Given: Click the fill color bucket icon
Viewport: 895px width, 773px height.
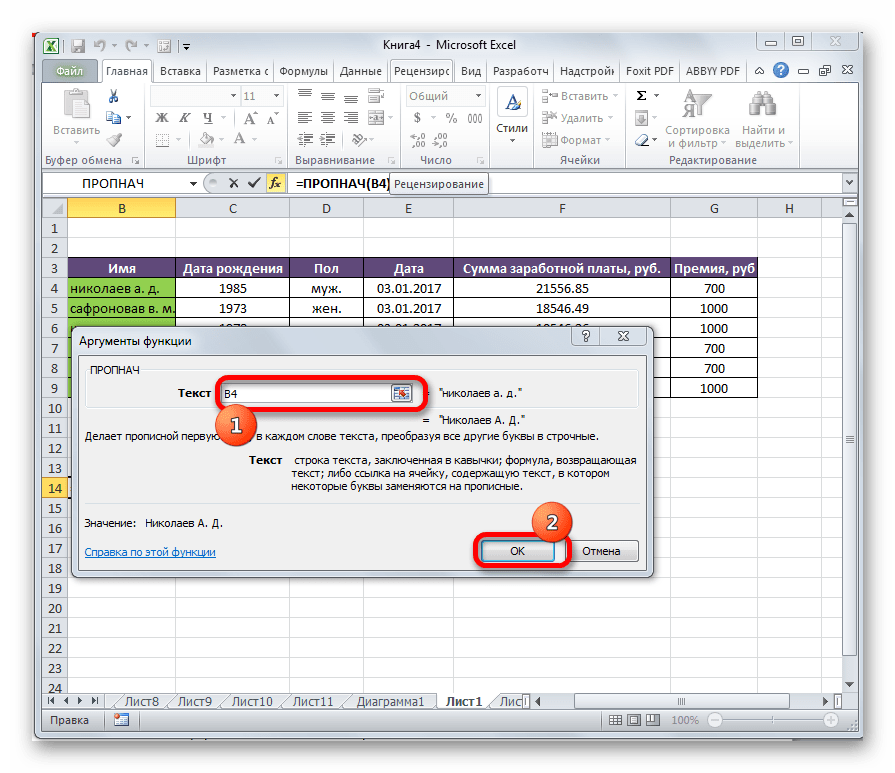Looking at the screenshot, I should 207,139.
